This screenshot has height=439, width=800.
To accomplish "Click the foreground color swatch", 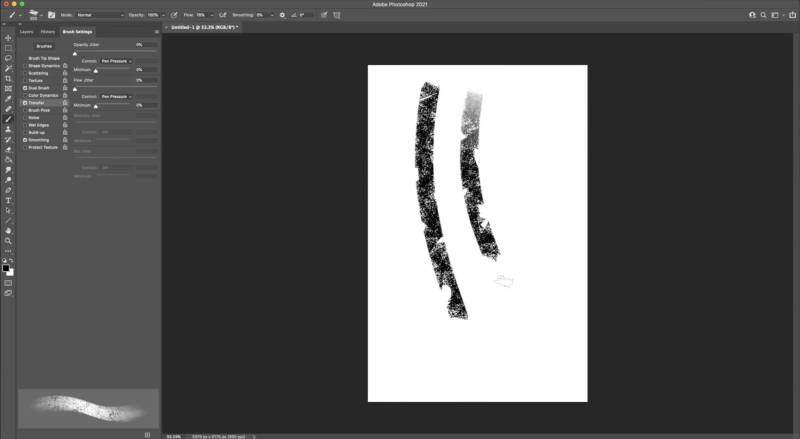I will tap(6, 267).
